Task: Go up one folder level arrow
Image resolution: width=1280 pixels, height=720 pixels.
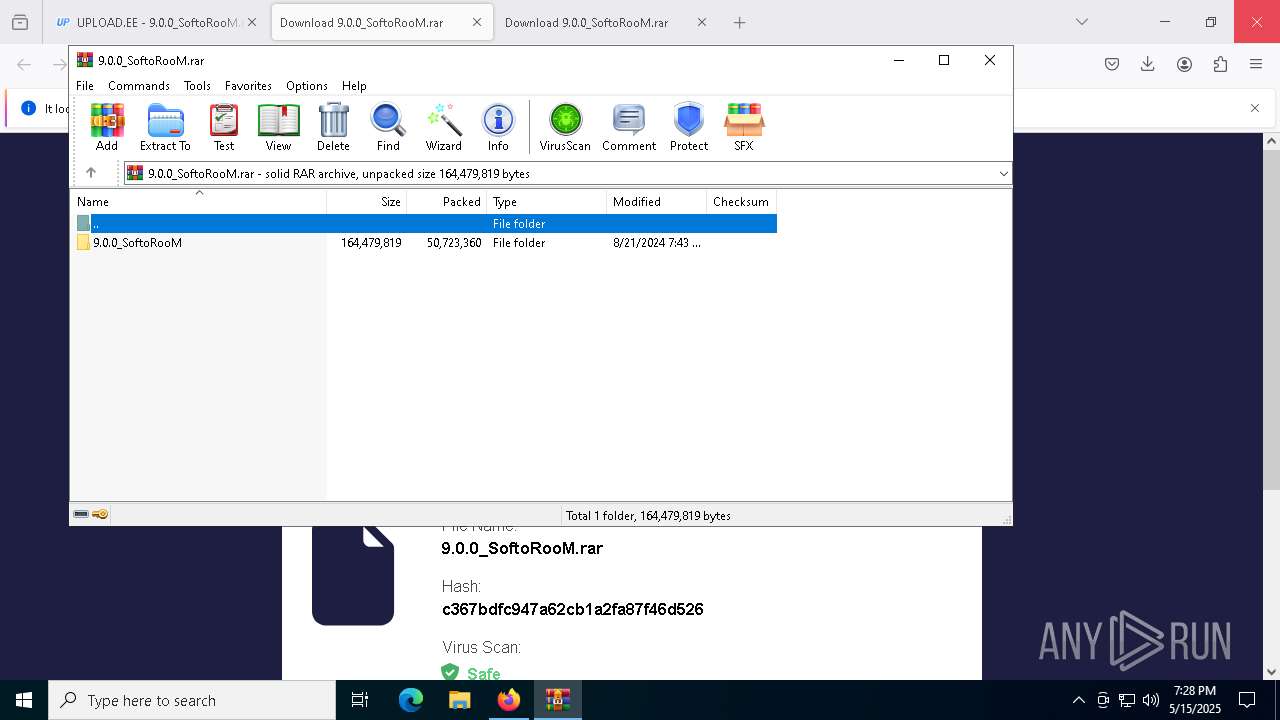Action: (91, 173)
